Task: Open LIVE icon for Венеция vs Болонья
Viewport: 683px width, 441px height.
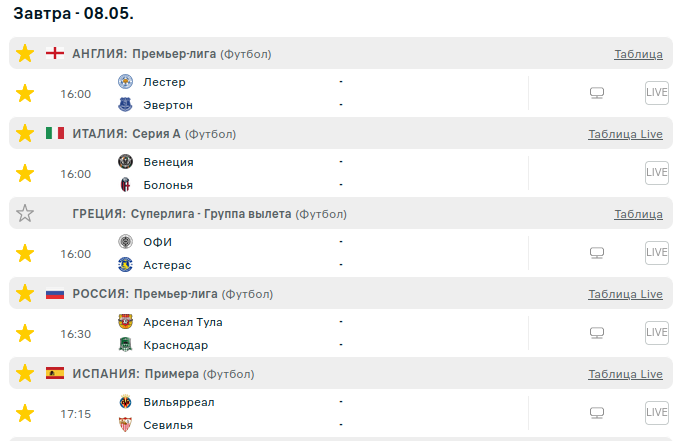Action: pyautogui.click(x=656, y=173)
